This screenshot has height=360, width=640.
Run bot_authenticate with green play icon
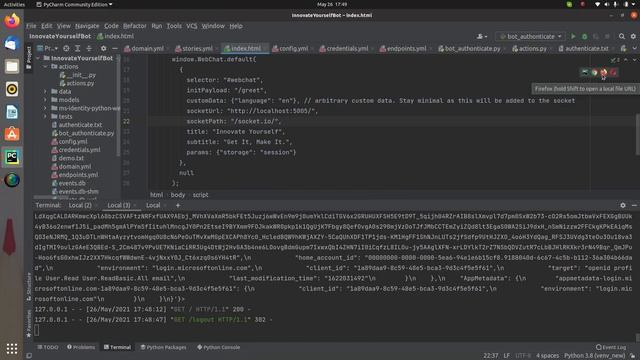click(573, 36)
